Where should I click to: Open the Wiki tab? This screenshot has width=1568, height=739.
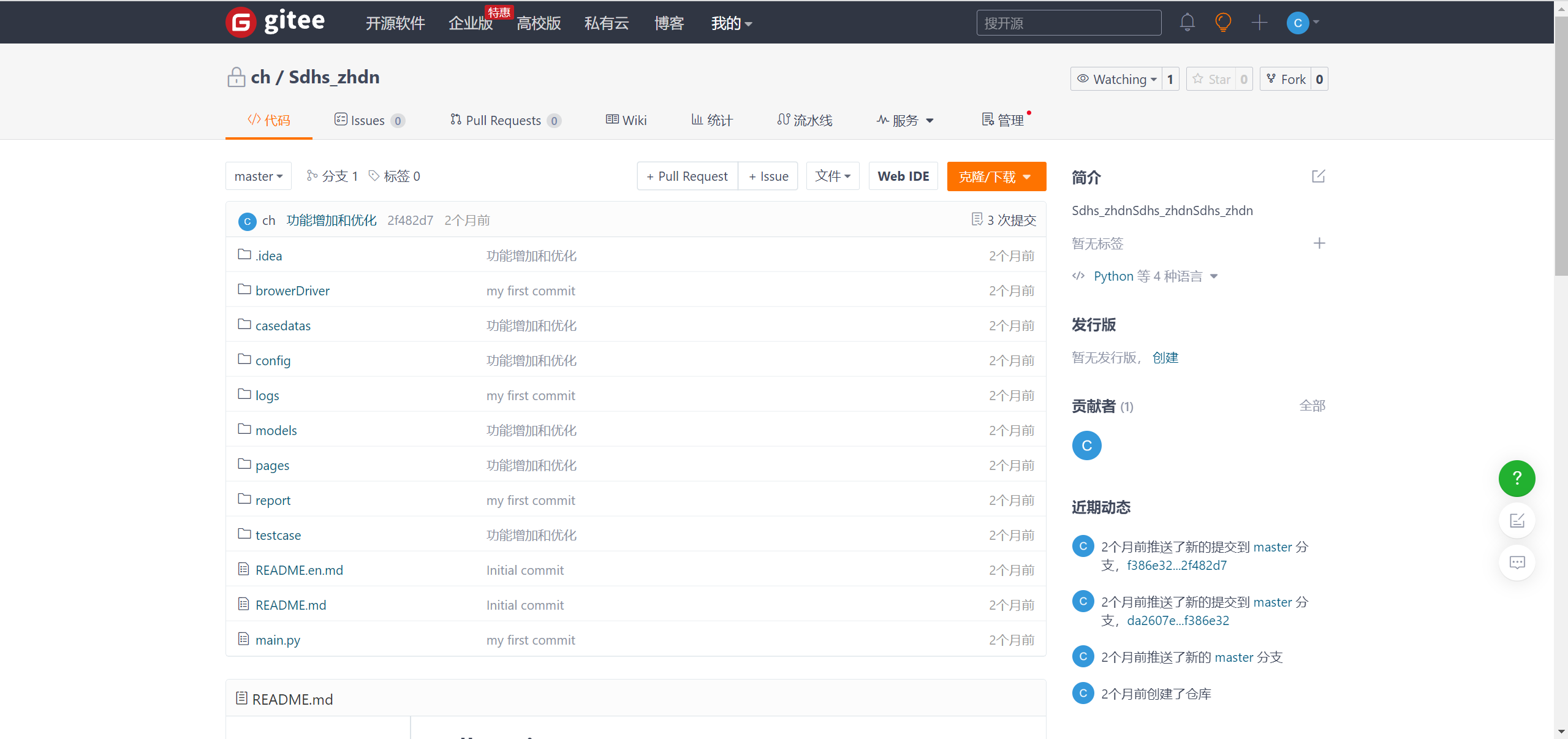click(626, 120)
